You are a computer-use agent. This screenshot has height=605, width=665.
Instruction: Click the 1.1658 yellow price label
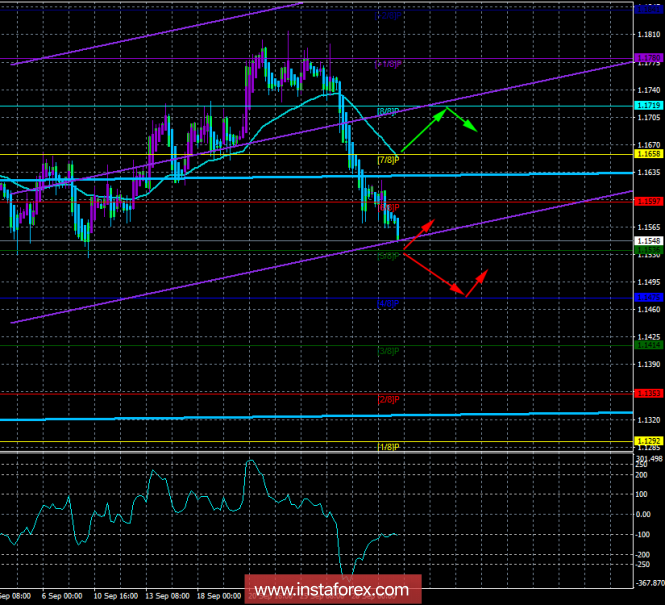(x=648, y=154)
